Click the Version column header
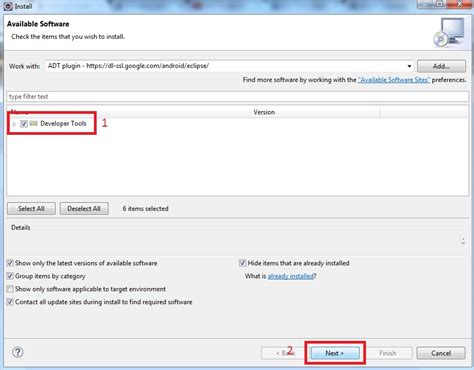 click(264, 112)
